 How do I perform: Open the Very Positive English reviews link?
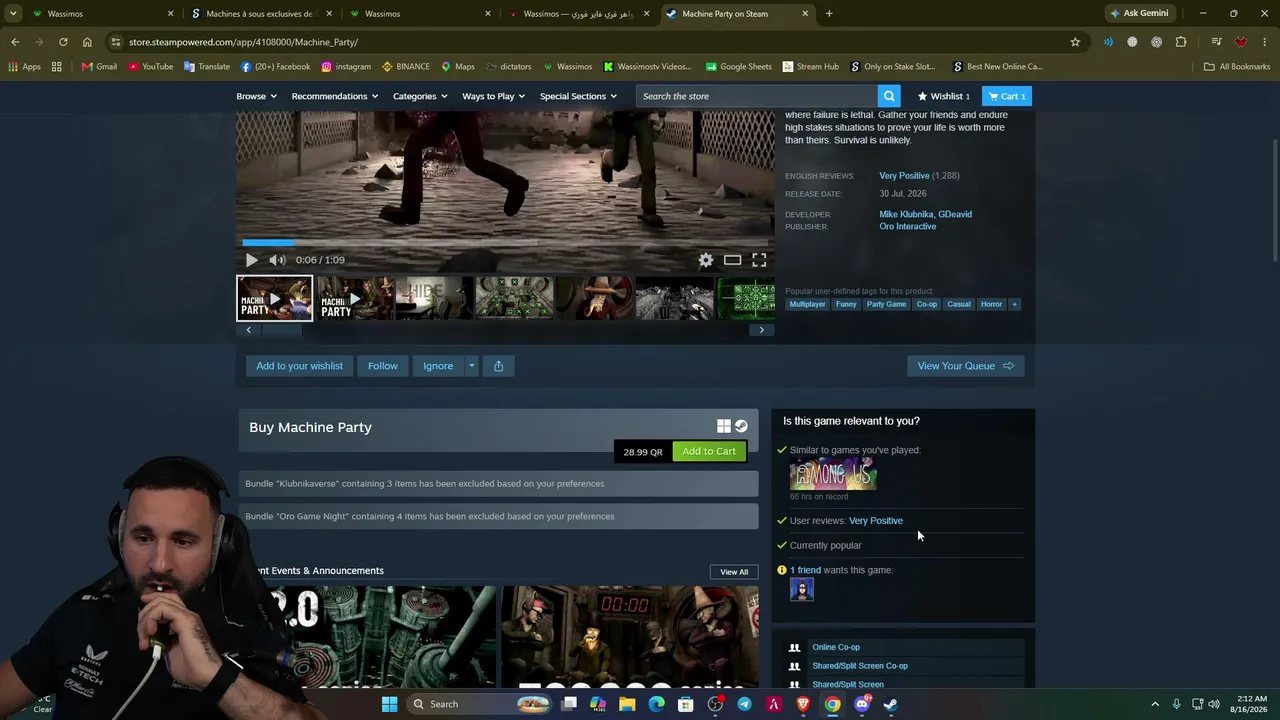point(904,176)
